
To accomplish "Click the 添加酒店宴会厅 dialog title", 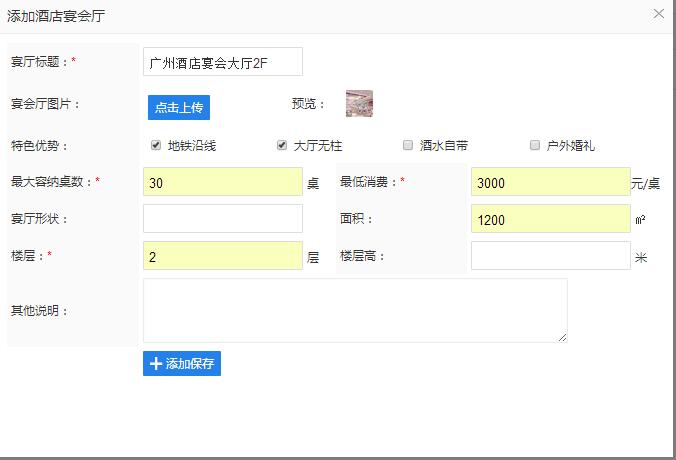I will click(x=55, y=15).
